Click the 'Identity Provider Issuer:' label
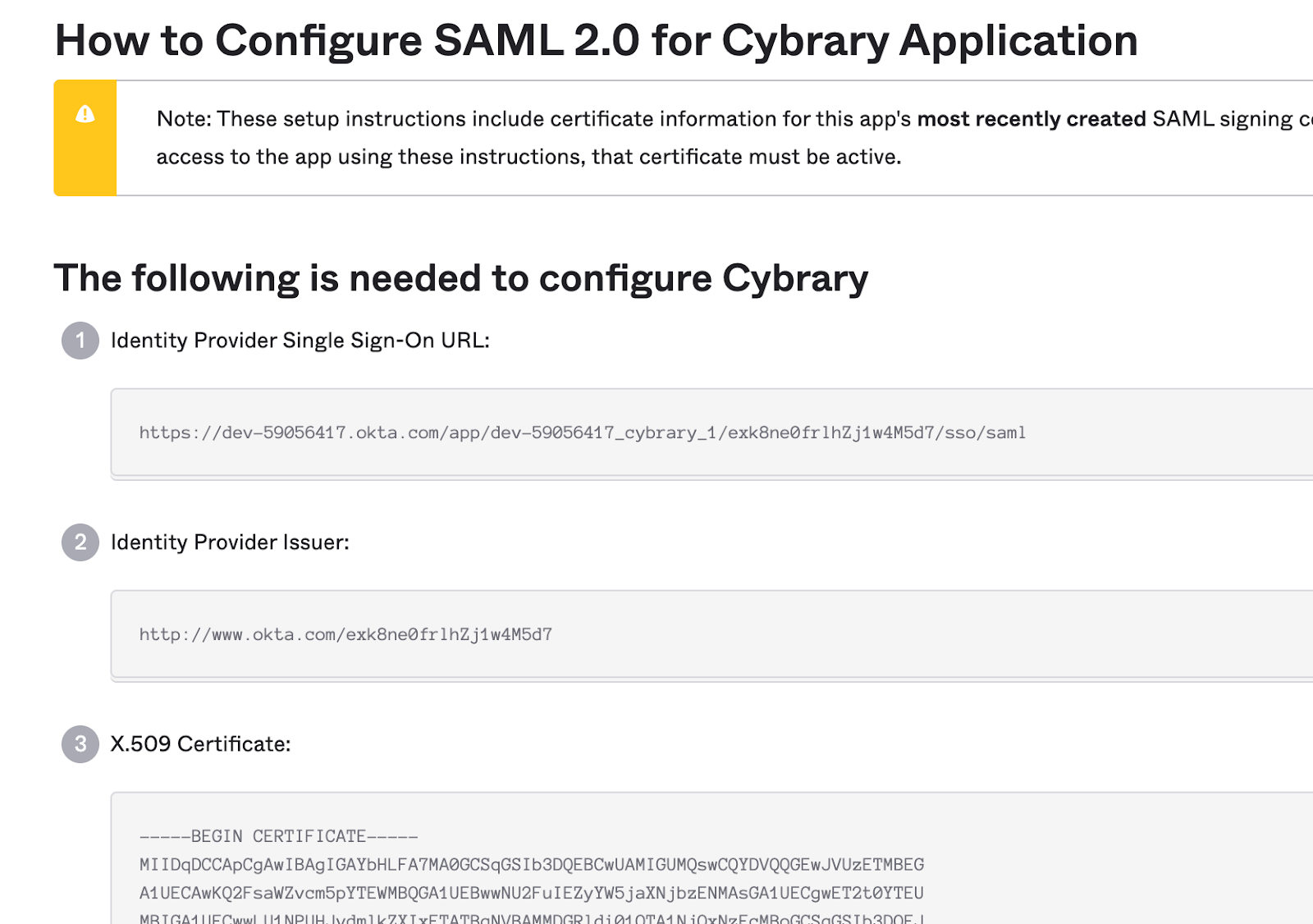Screen dimensions: 1313x924 tap(230, 542)
